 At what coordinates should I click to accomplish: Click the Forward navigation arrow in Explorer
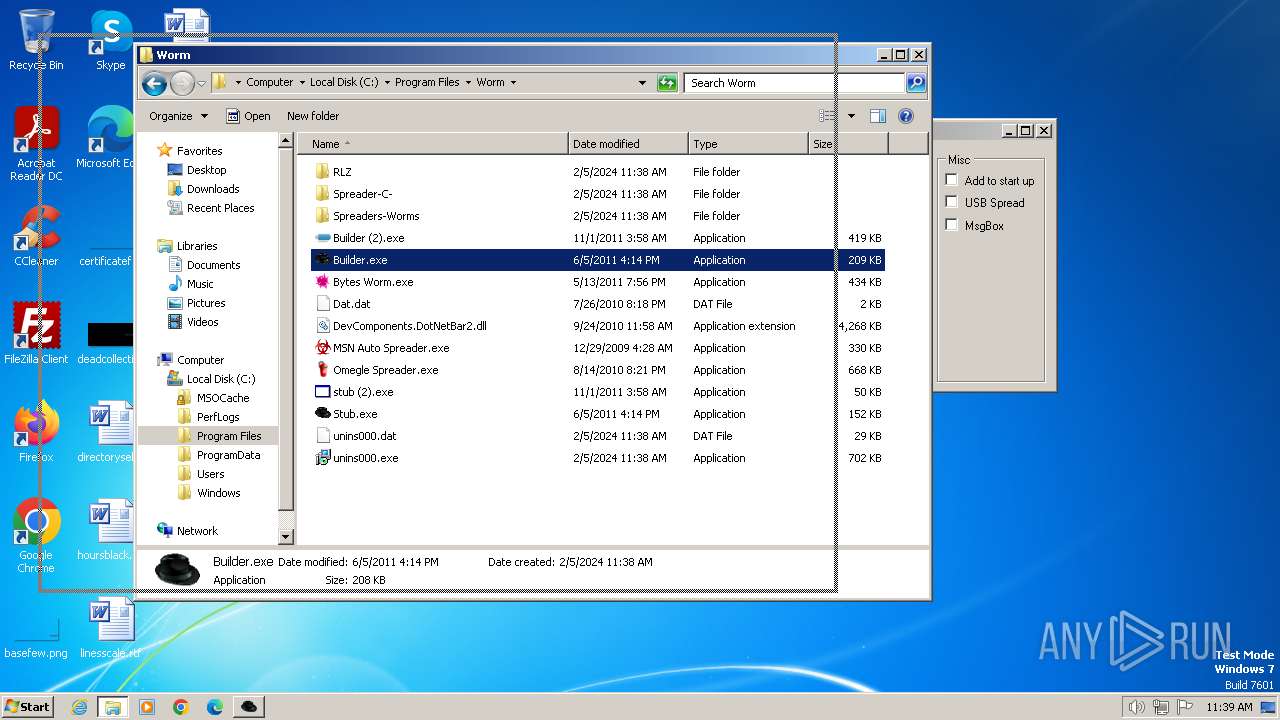click(x=182, y=83)
